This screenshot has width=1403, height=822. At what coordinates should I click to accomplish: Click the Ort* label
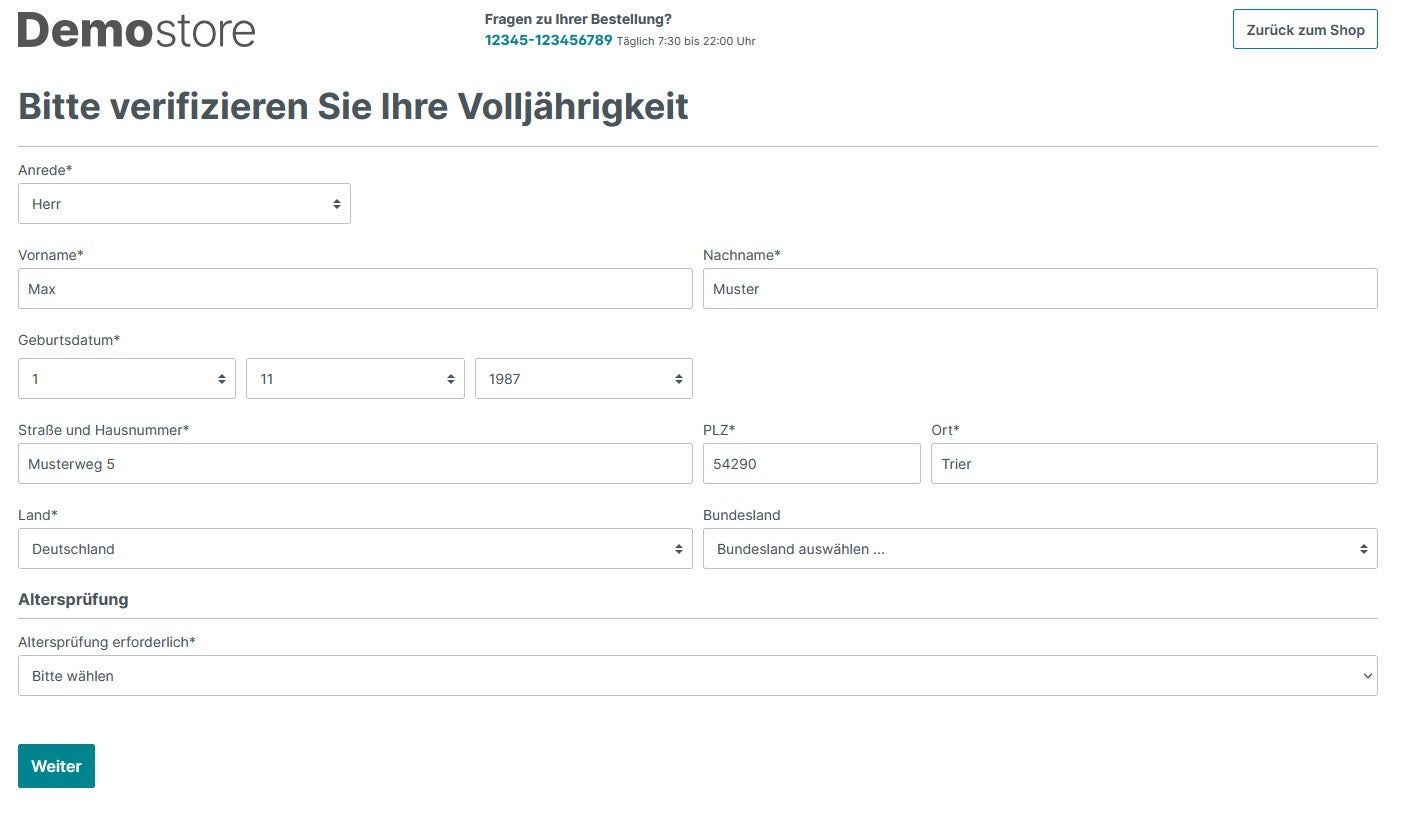click(x=945, y=430)
